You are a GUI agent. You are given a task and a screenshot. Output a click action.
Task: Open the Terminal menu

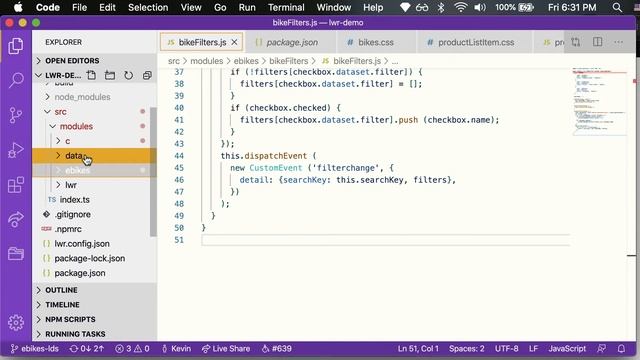pos(286,7)
